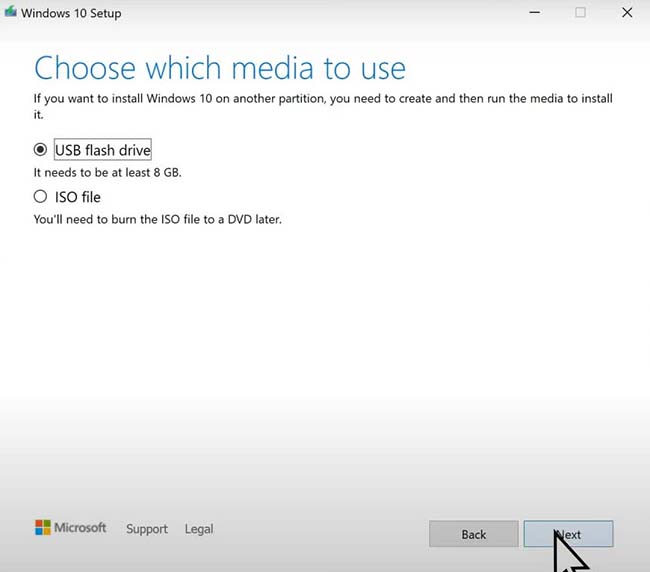Viewport: 650px width, 572px height.
Task: Click the Windows 10 Setup title icon
Action: coord(10,12)
